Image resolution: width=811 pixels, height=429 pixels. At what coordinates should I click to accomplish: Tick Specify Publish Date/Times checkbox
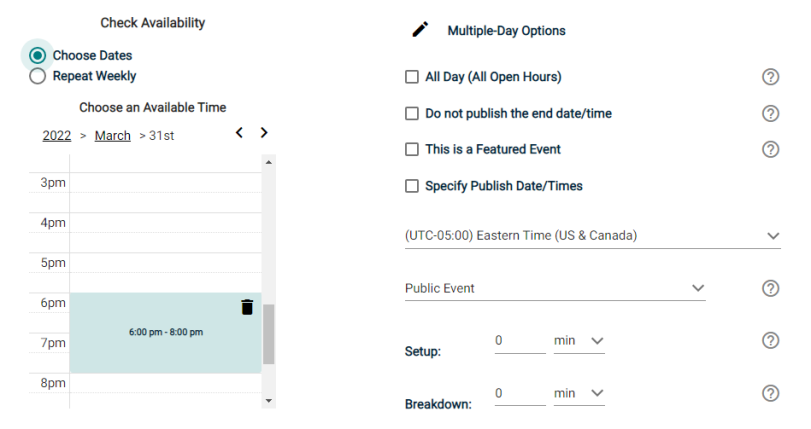point(412,186)
